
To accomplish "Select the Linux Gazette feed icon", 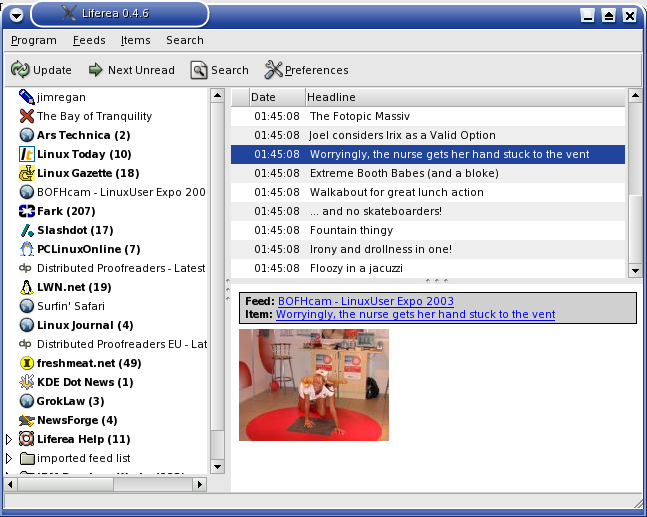I will [x=27, y=173].
